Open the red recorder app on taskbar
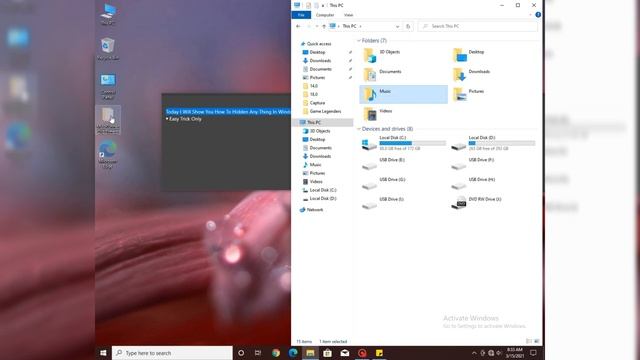640x360 pixels. 362,353
